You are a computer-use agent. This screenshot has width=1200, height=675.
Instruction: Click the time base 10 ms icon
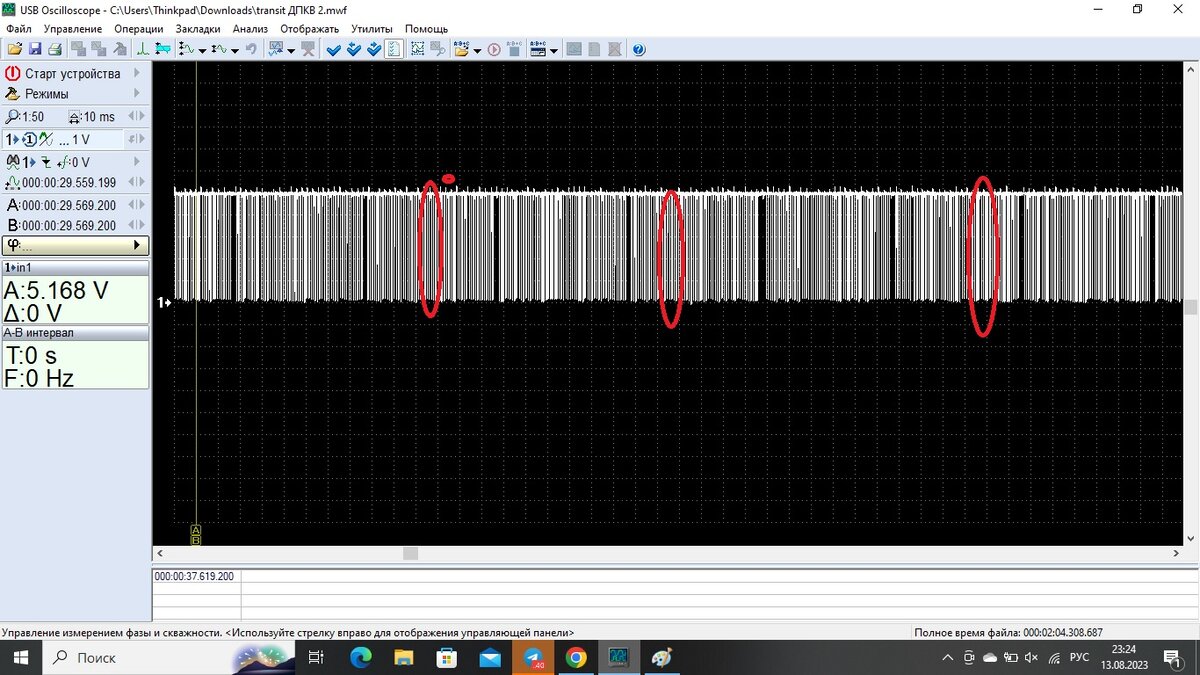pos(74,117)
